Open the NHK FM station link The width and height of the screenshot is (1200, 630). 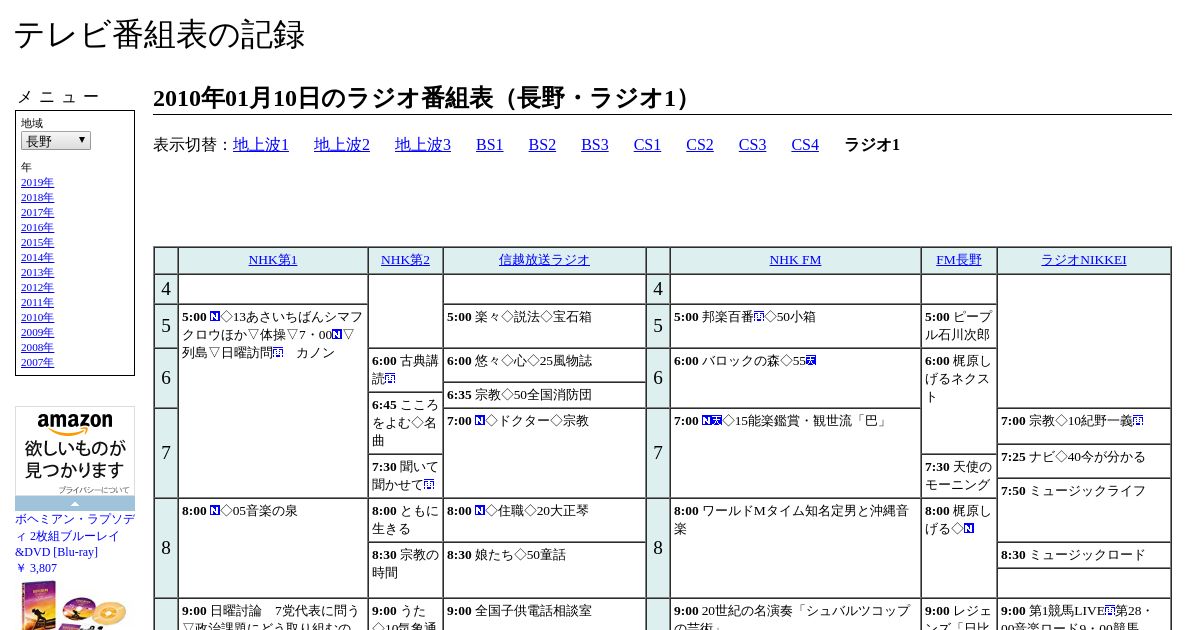pyautogui.click(x=795, y=260)
